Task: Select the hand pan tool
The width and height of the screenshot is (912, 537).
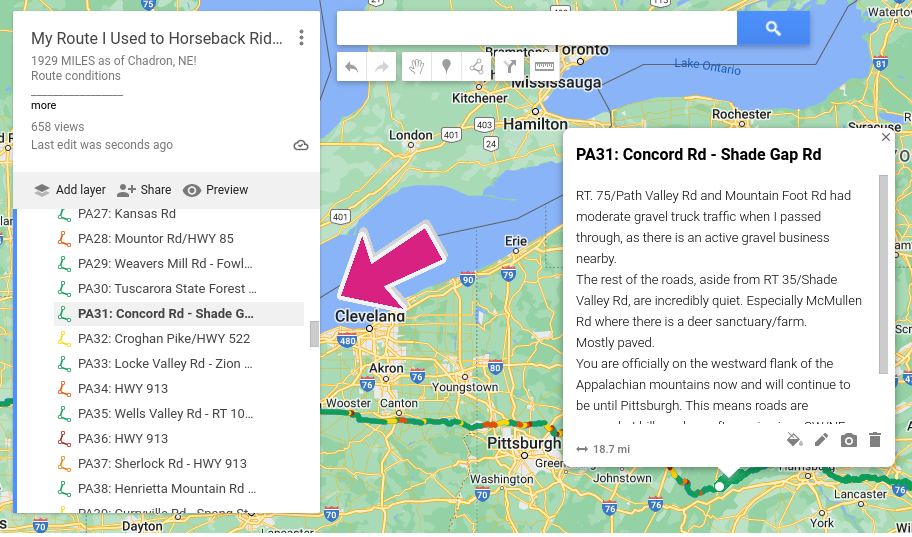Action: pos(416,67)
